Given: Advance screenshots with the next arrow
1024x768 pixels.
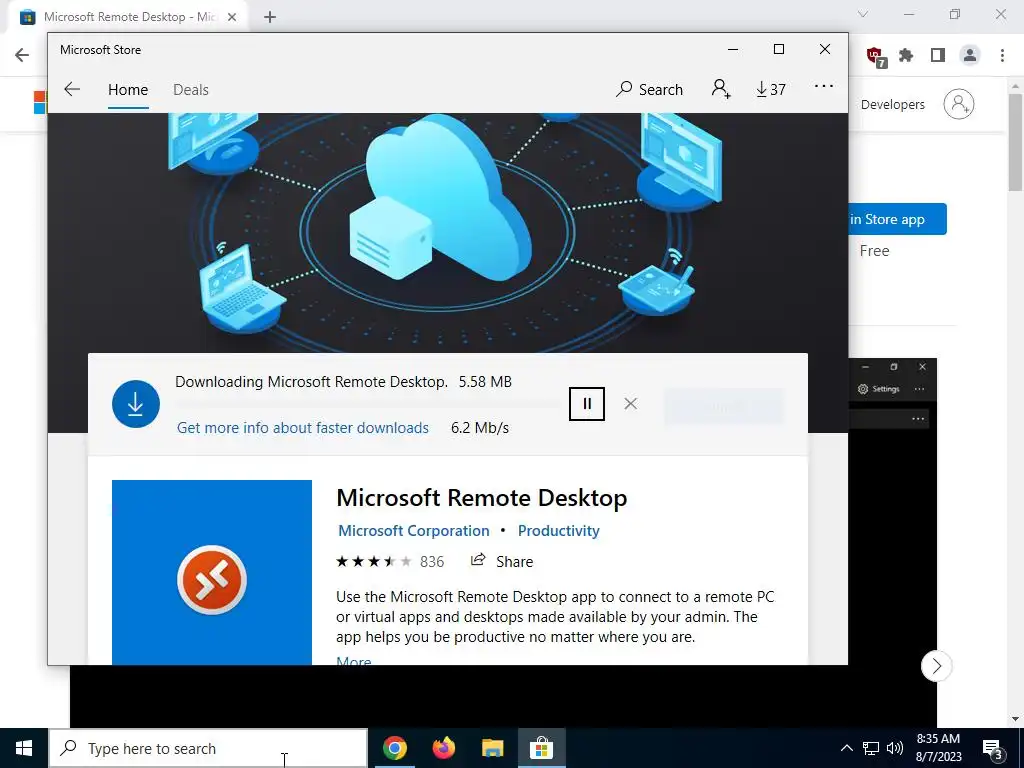Looking at the screenshot, I should tap(936, 666).
